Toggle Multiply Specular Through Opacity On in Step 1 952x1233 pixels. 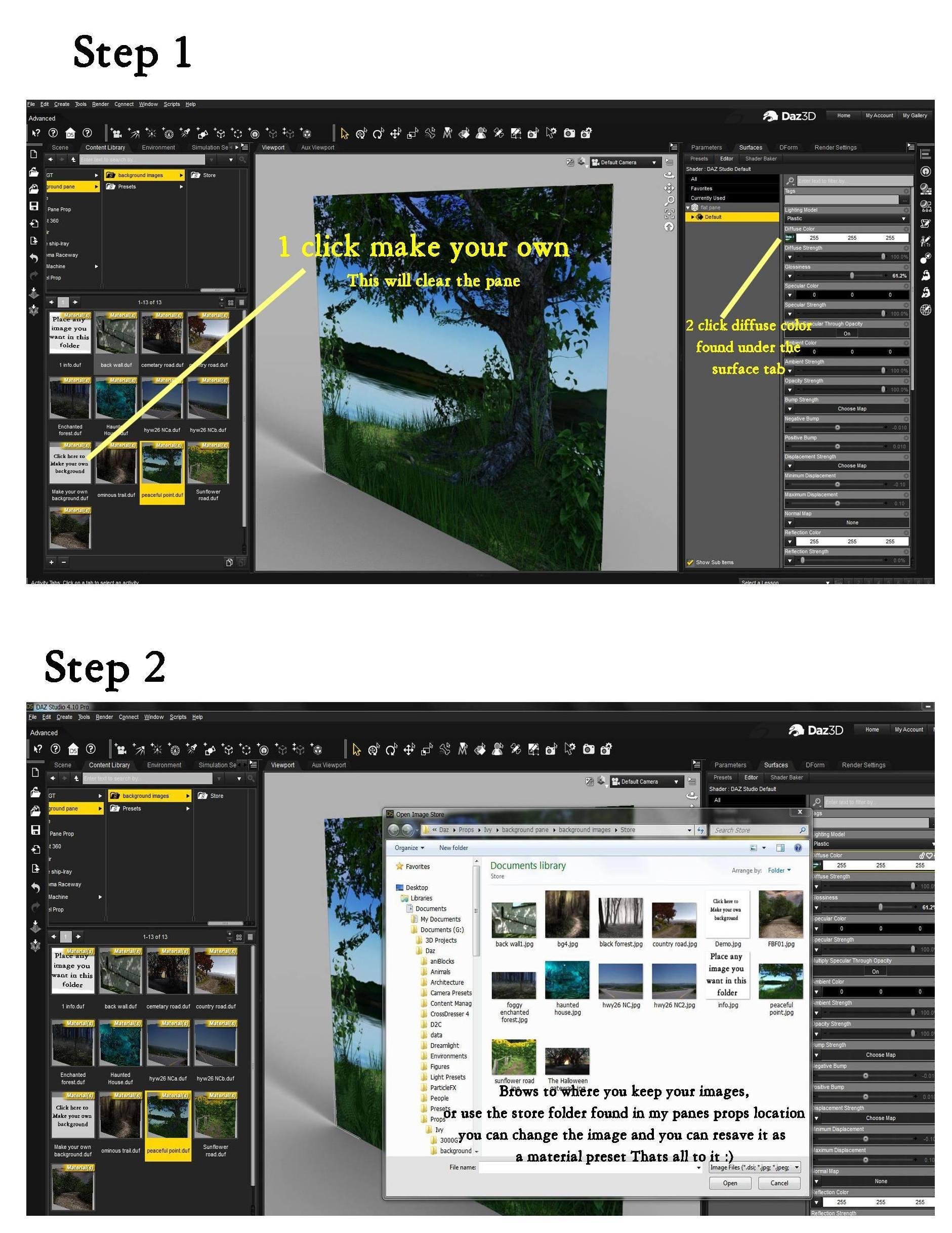tap(846, 334)
